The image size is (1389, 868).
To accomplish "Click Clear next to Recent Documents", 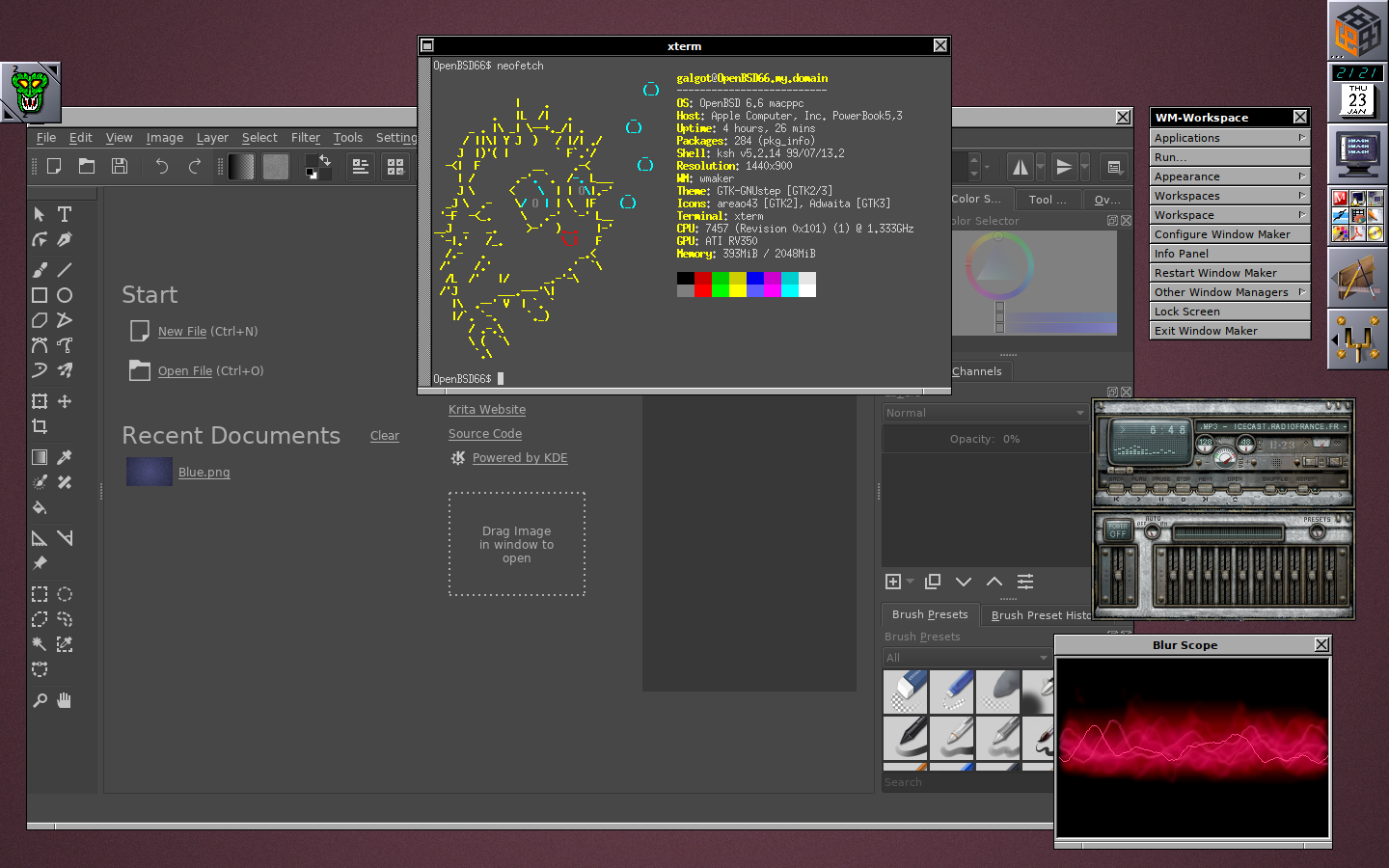I will click(384, 436).
